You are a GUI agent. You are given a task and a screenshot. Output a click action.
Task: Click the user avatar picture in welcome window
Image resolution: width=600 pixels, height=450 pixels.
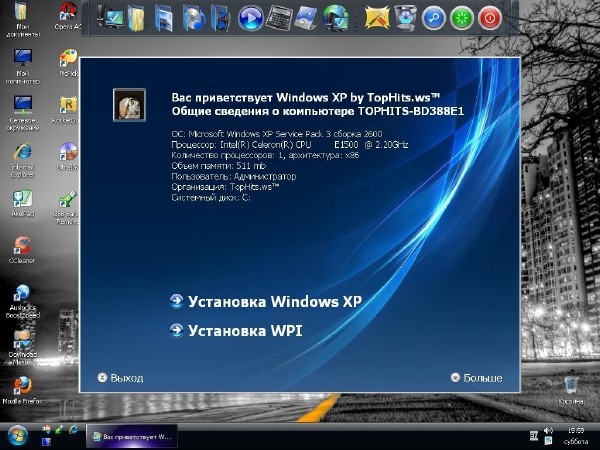click(129, 105)
